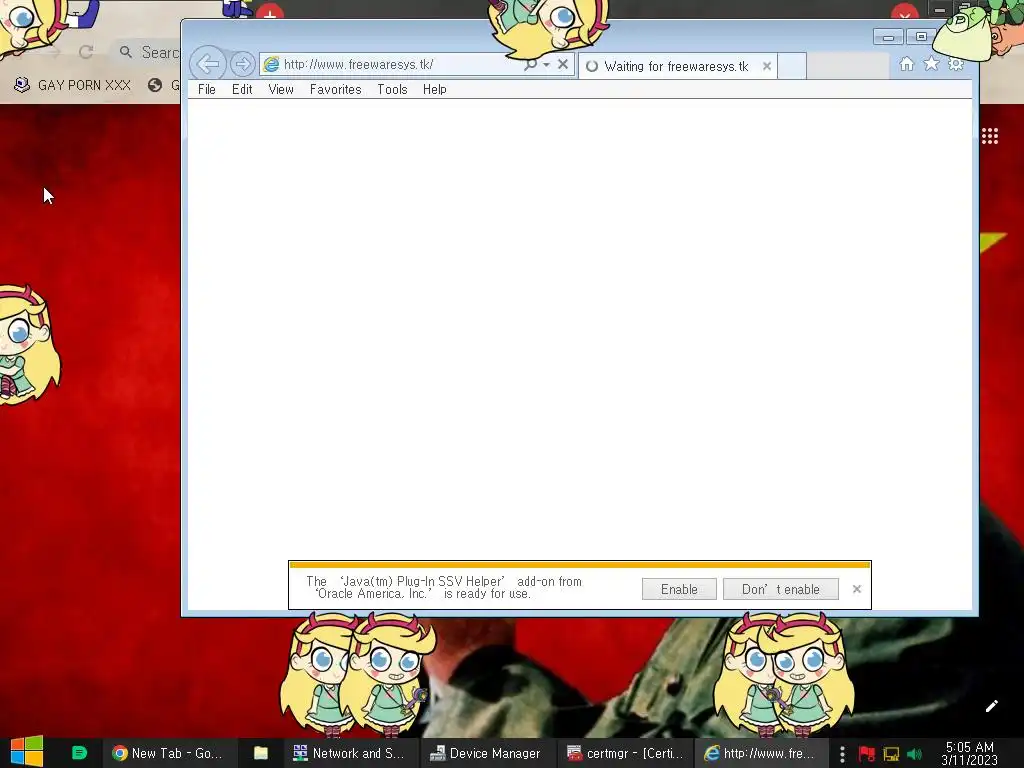Open the View menu
This screenshot has height=768, width=1024.
[x=281, y=89]
